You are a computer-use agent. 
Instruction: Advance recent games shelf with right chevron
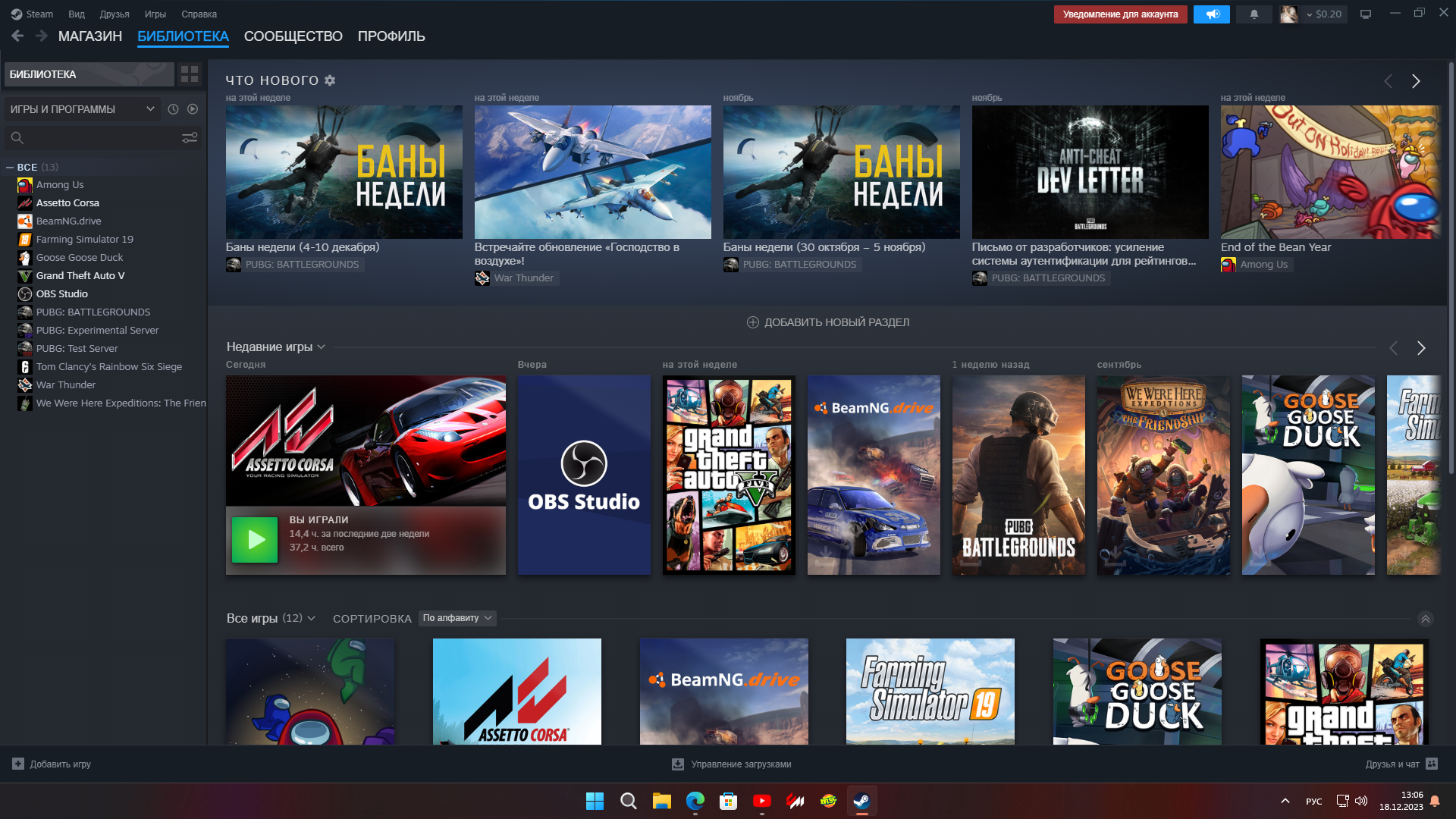click(1421, 348)
